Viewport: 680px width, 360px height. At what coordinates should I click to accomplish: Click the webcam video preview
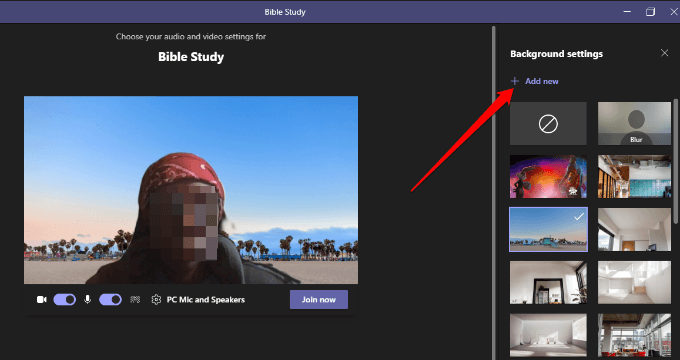191,190
